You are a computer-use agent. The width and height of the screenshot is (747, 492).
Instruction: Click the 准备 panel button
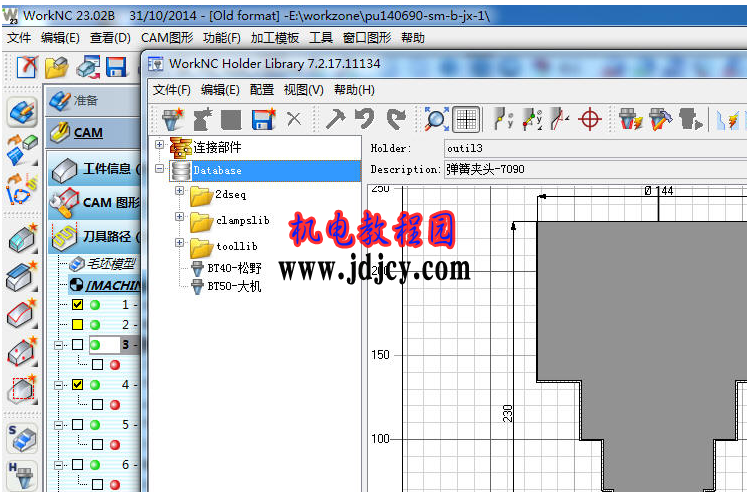click(93, 100)
